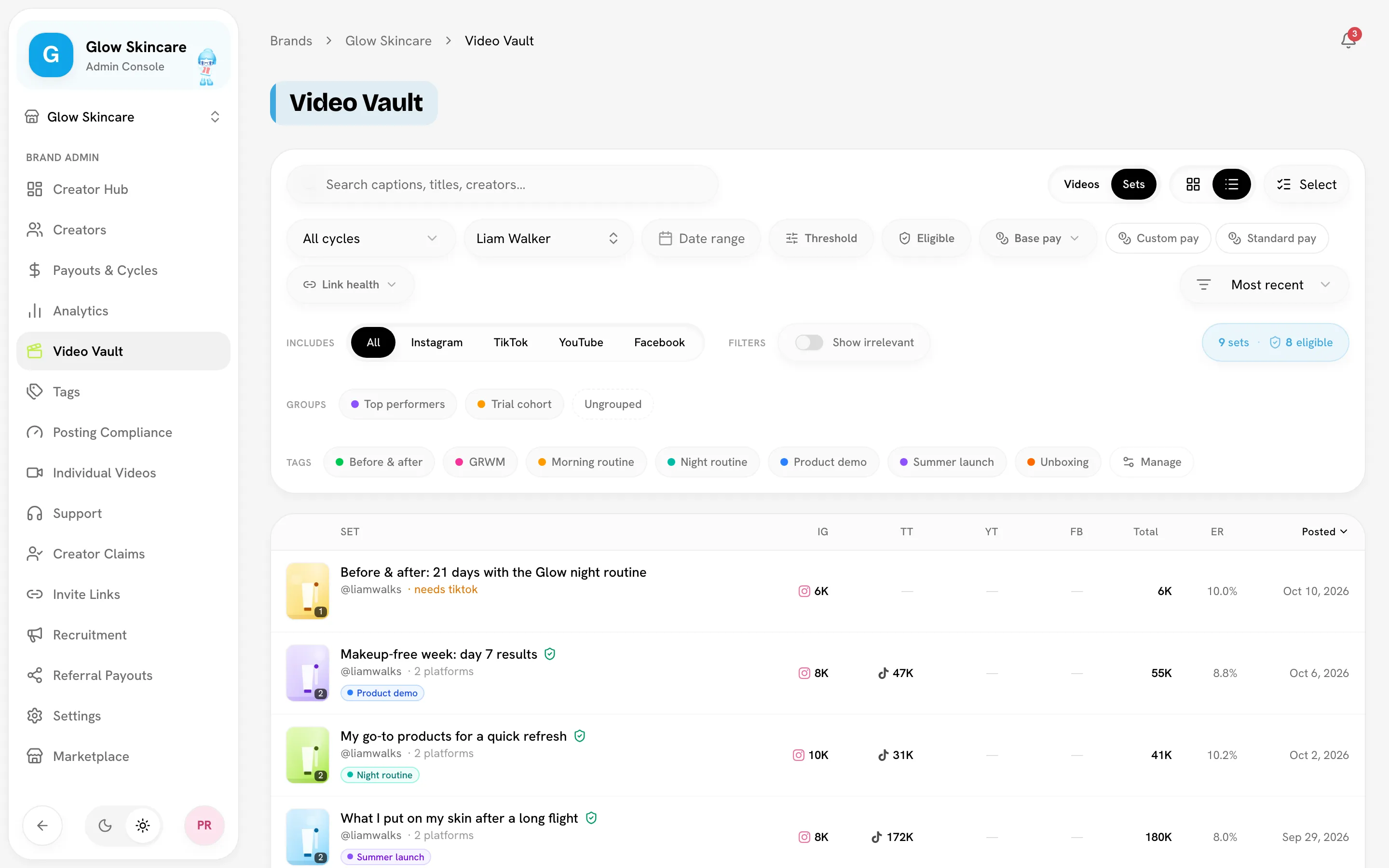Click the search captions input field
Image resolution: width=1389 pixels, height=868 pixels.
(502, 184)
